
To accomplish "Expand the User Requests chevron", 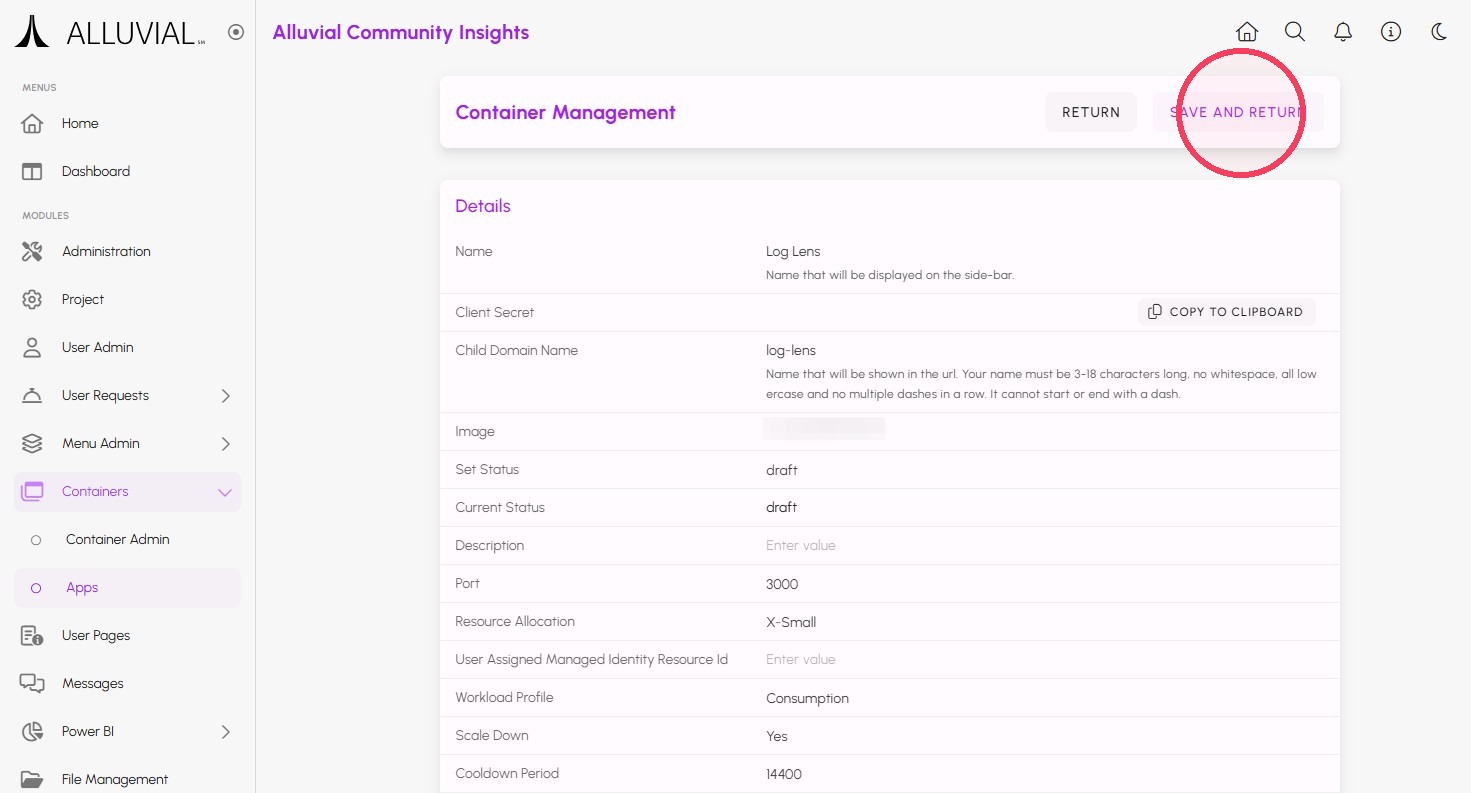I will point(225,396).
